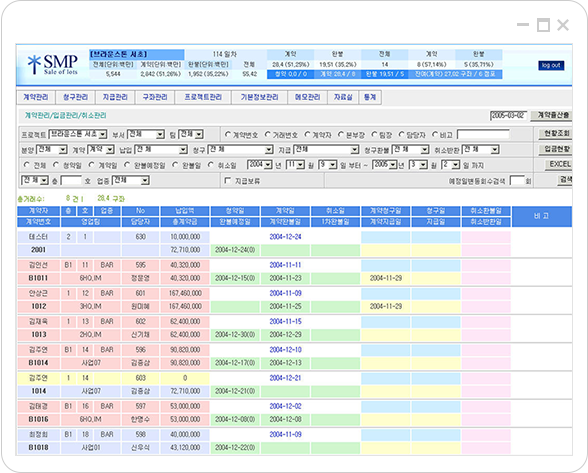Switch to the 통계 tab
588x473 pixels.
pyautogui.click(x=370, y=97)
